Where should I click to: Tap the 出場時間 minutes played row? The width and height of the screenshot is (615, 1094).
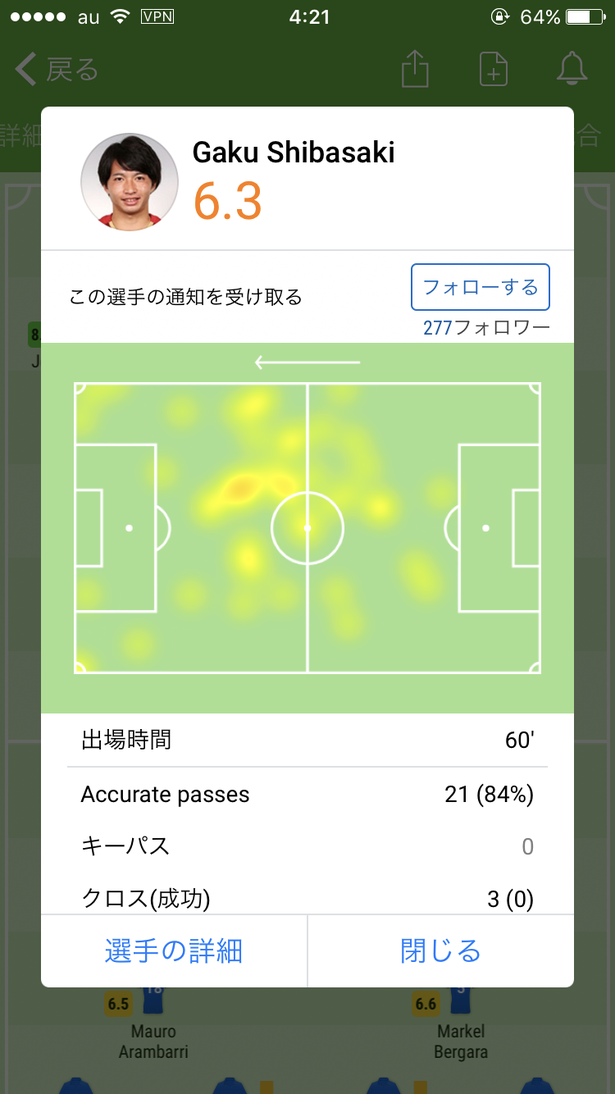[307, 740]
